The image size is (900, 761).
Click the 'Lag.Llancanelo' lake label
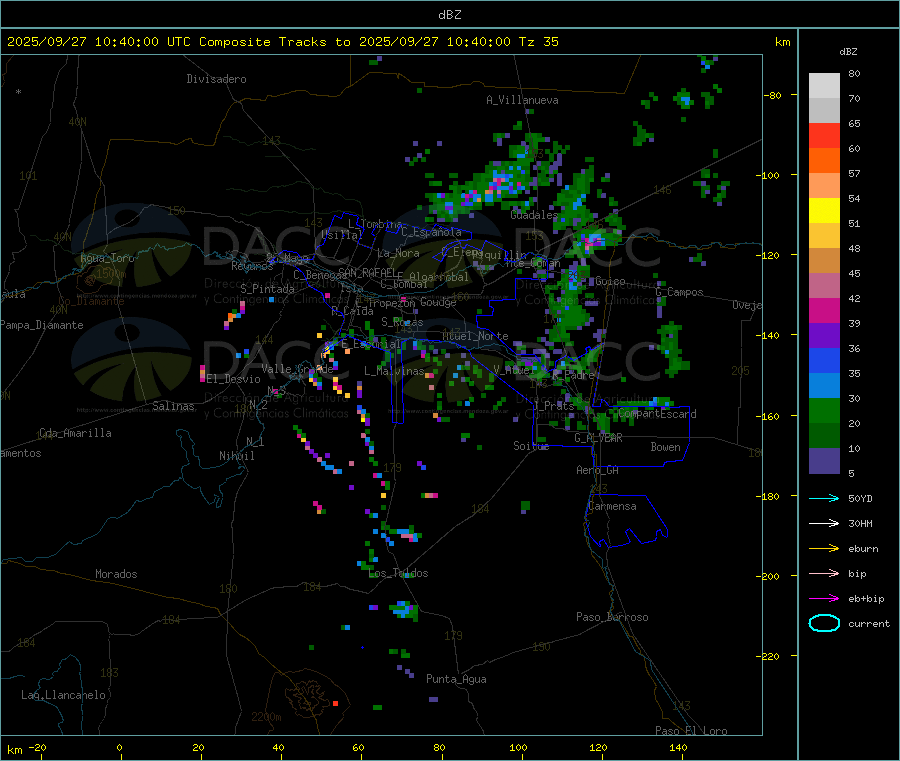tap(64, 695)
